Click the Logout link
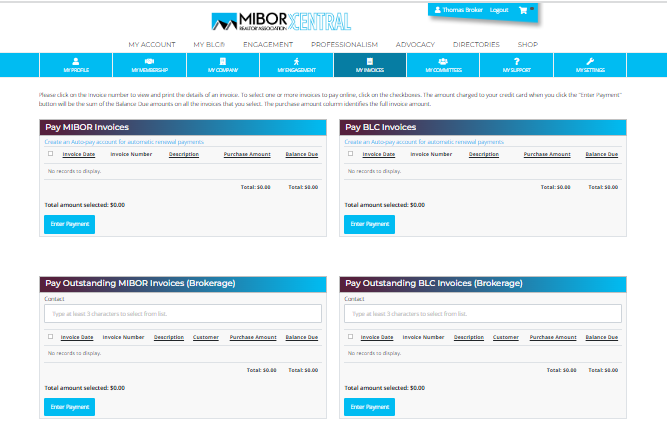Image resolution: width=667 pixels, height=442 pixels. [x=499, y=10]
